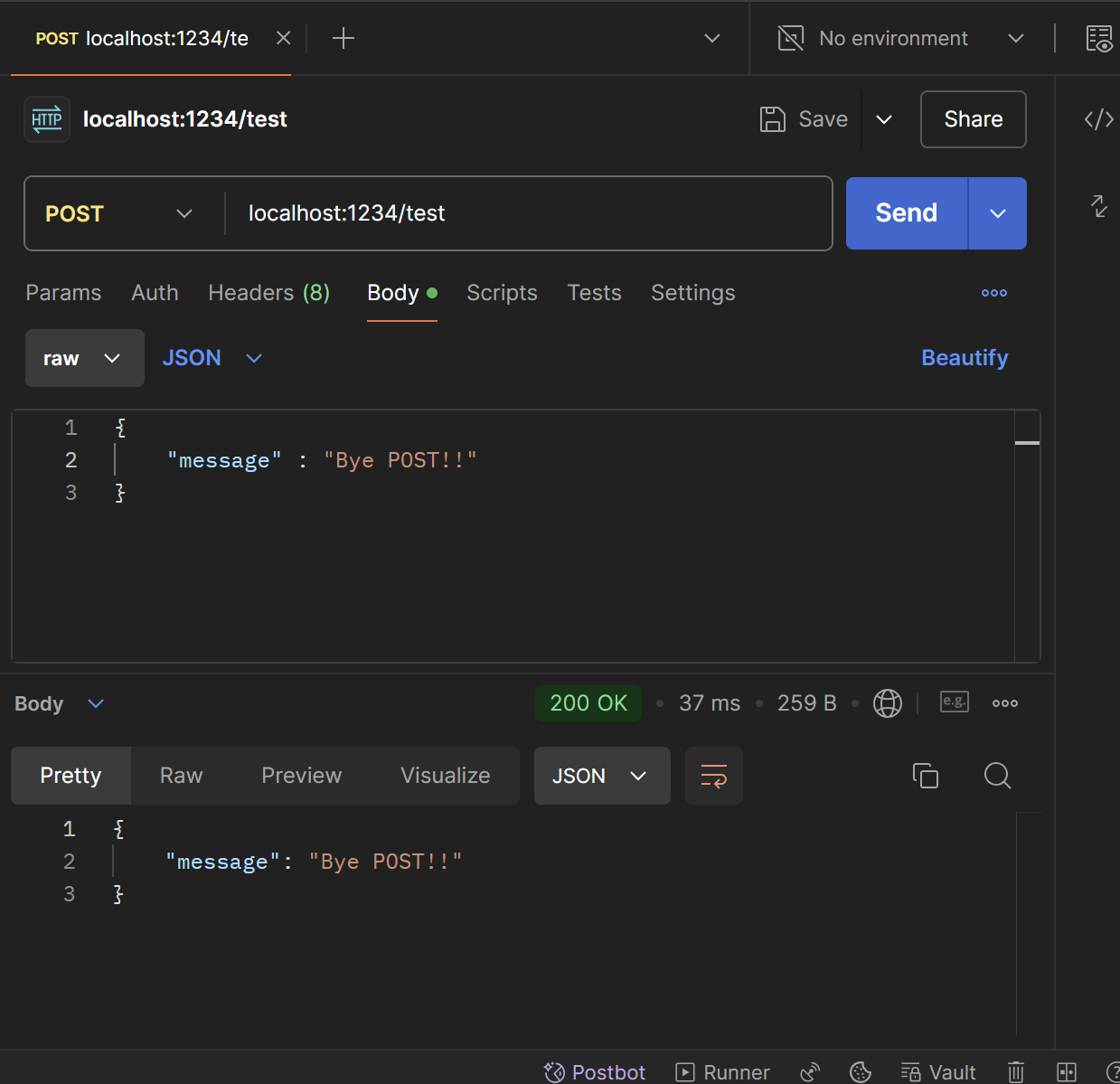The height and width of the screenshot is (1084, 1120).
Task: Open network information globe icon
Action: point(888,703)
